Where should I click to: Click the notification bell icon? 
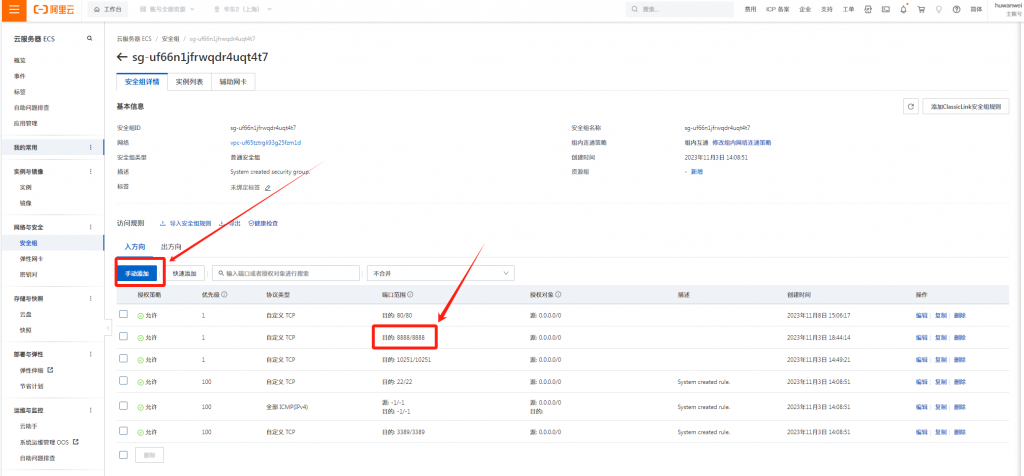904,9
